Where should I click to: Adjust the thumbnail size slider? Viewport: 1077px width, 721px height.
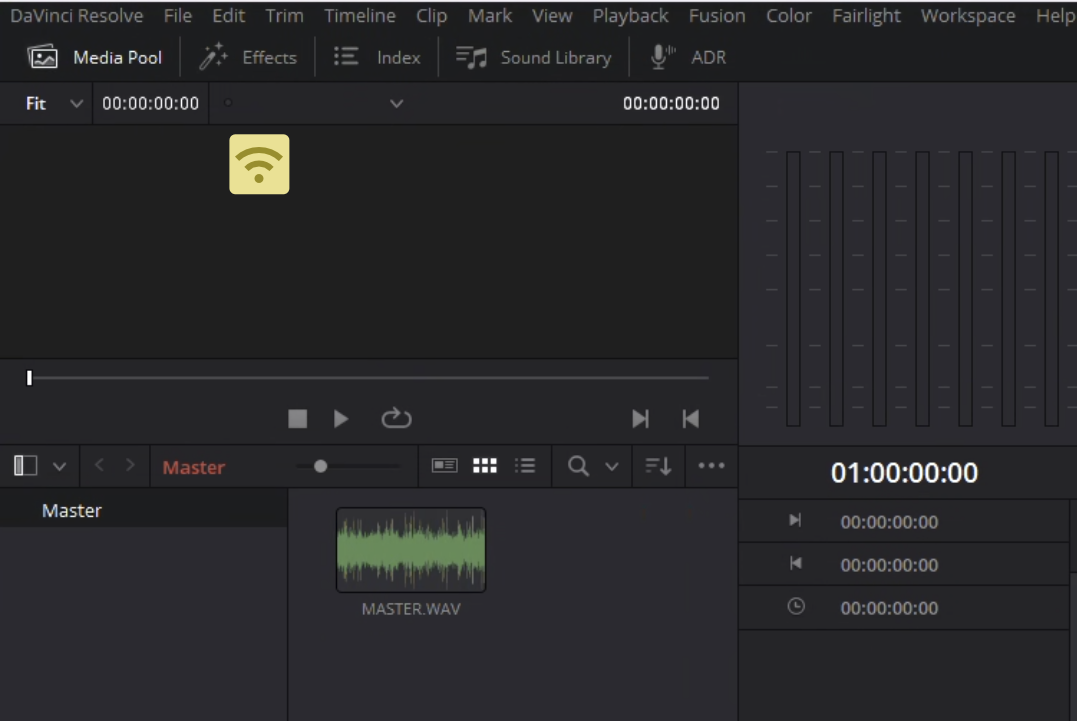[x=320, y=466]
